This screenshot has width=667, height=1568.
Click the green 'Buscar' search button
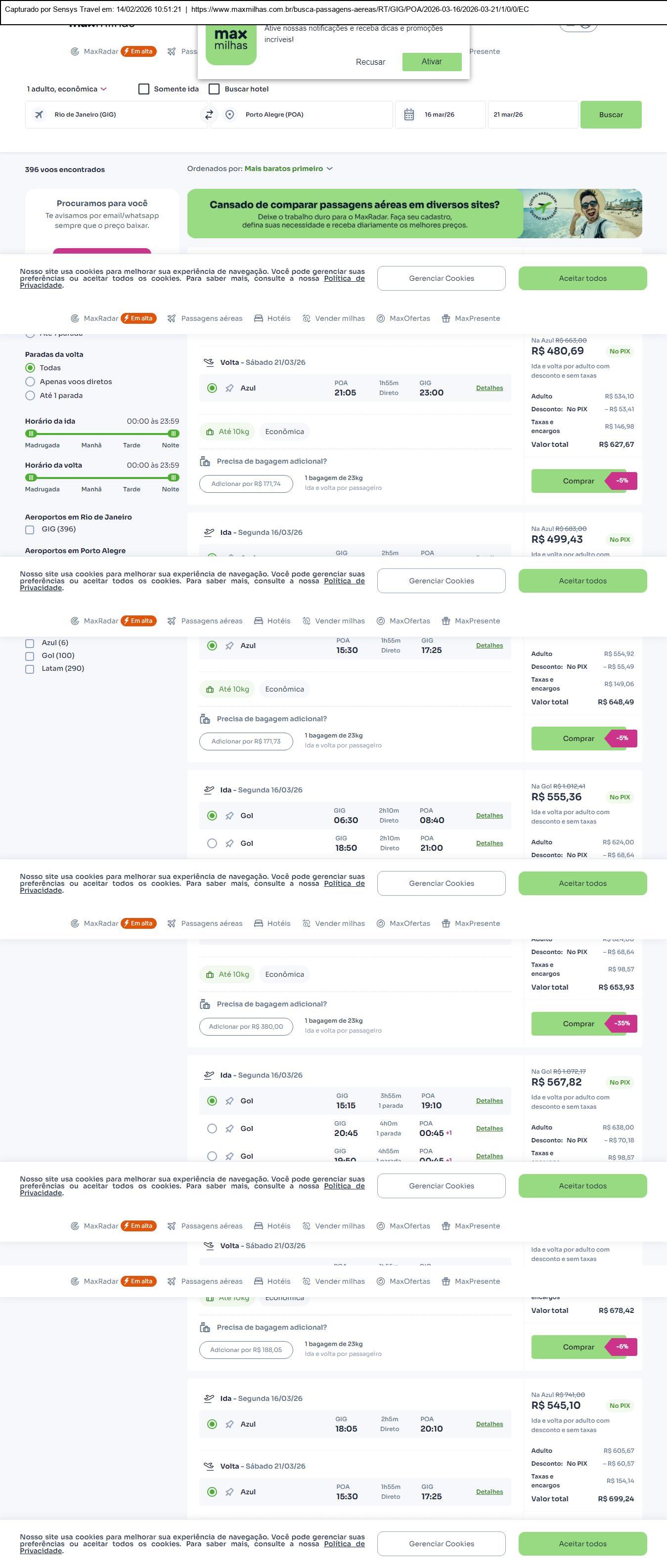611,114
